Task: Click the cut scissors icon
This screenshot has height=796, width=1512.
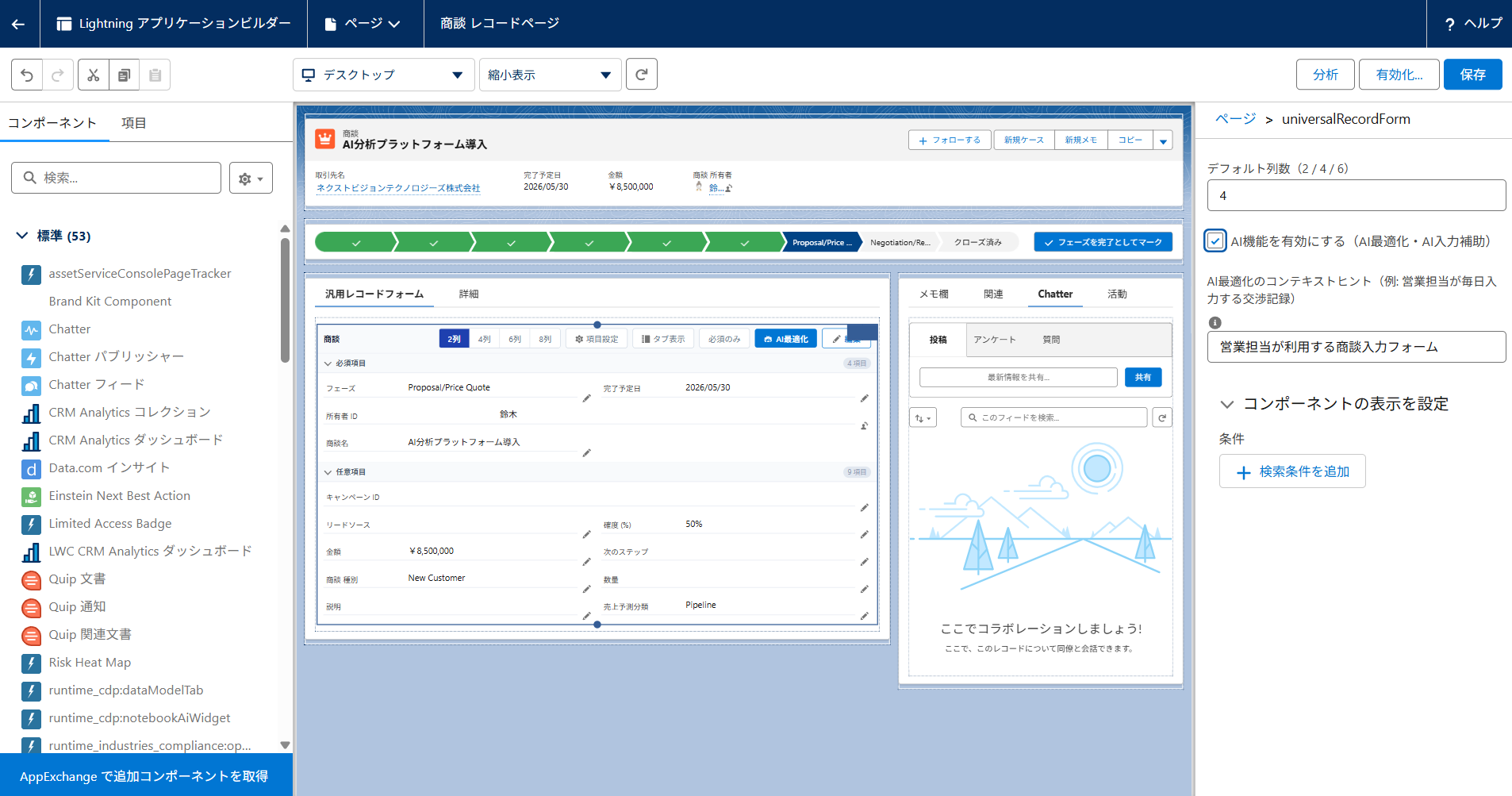Action: (94, 75)
